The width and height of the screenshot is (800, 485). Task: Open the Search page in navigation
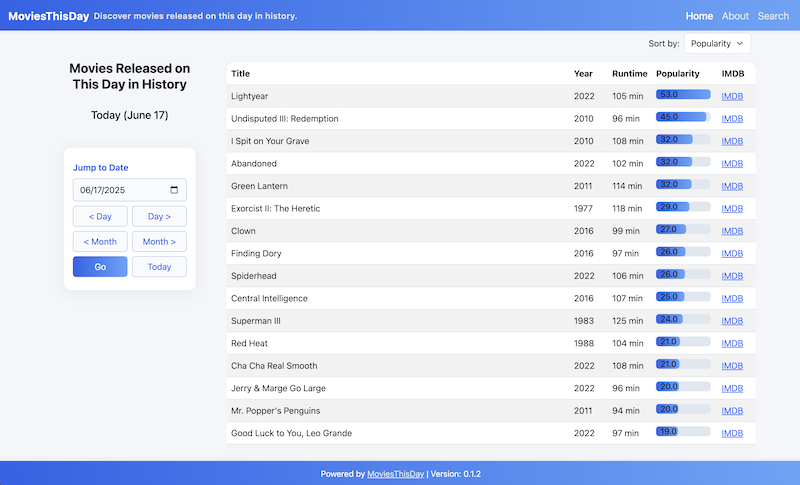click(x=773, y=16)
